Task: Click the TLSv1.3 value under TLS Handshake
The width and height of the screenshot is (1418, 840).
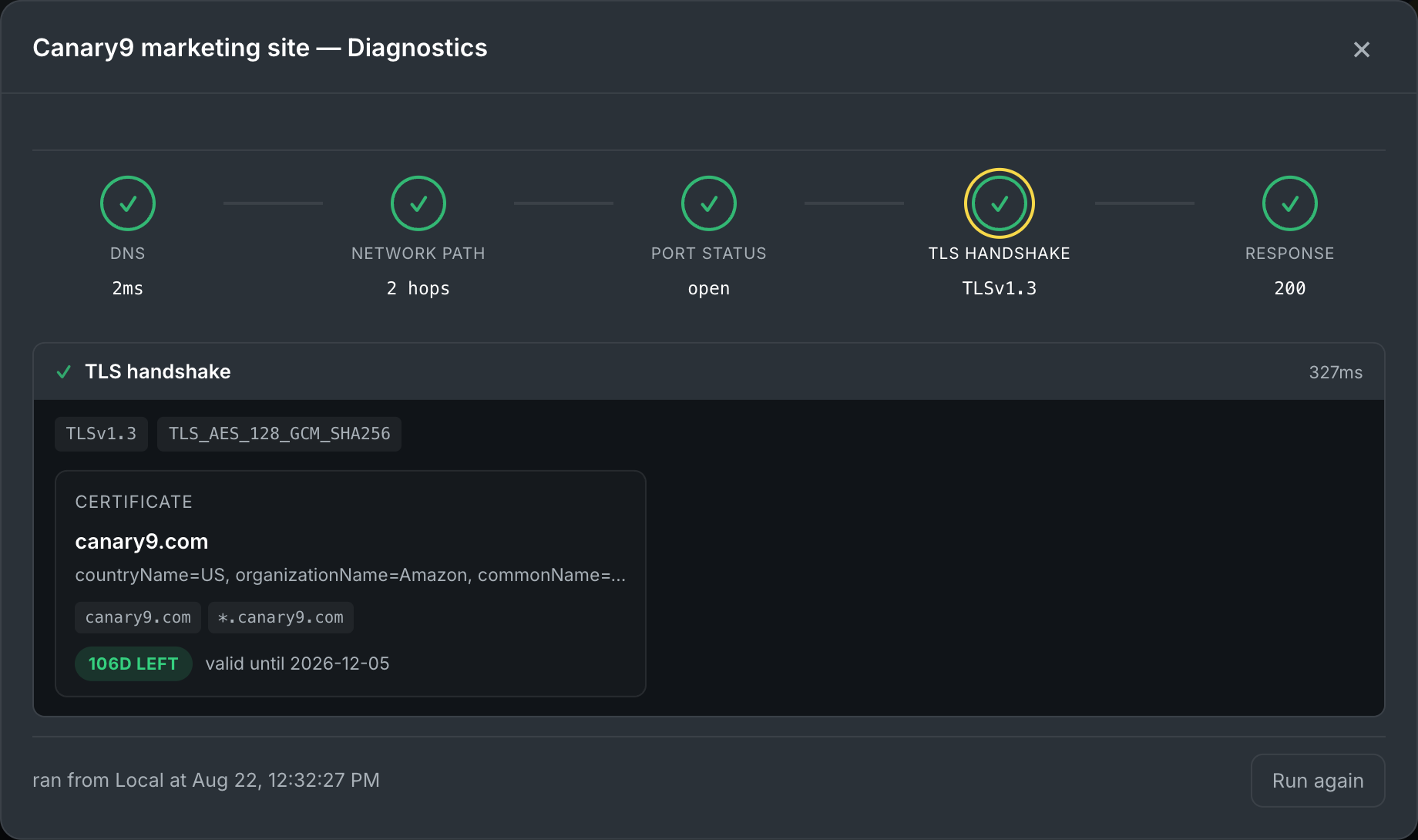Action: (1000, 288)
